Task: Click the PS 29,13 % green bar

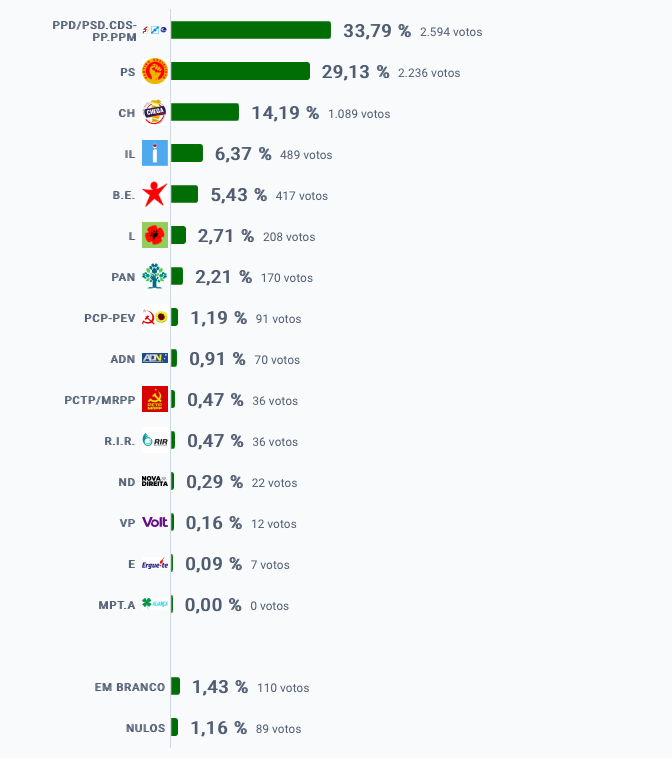Action: pos(240,71)
